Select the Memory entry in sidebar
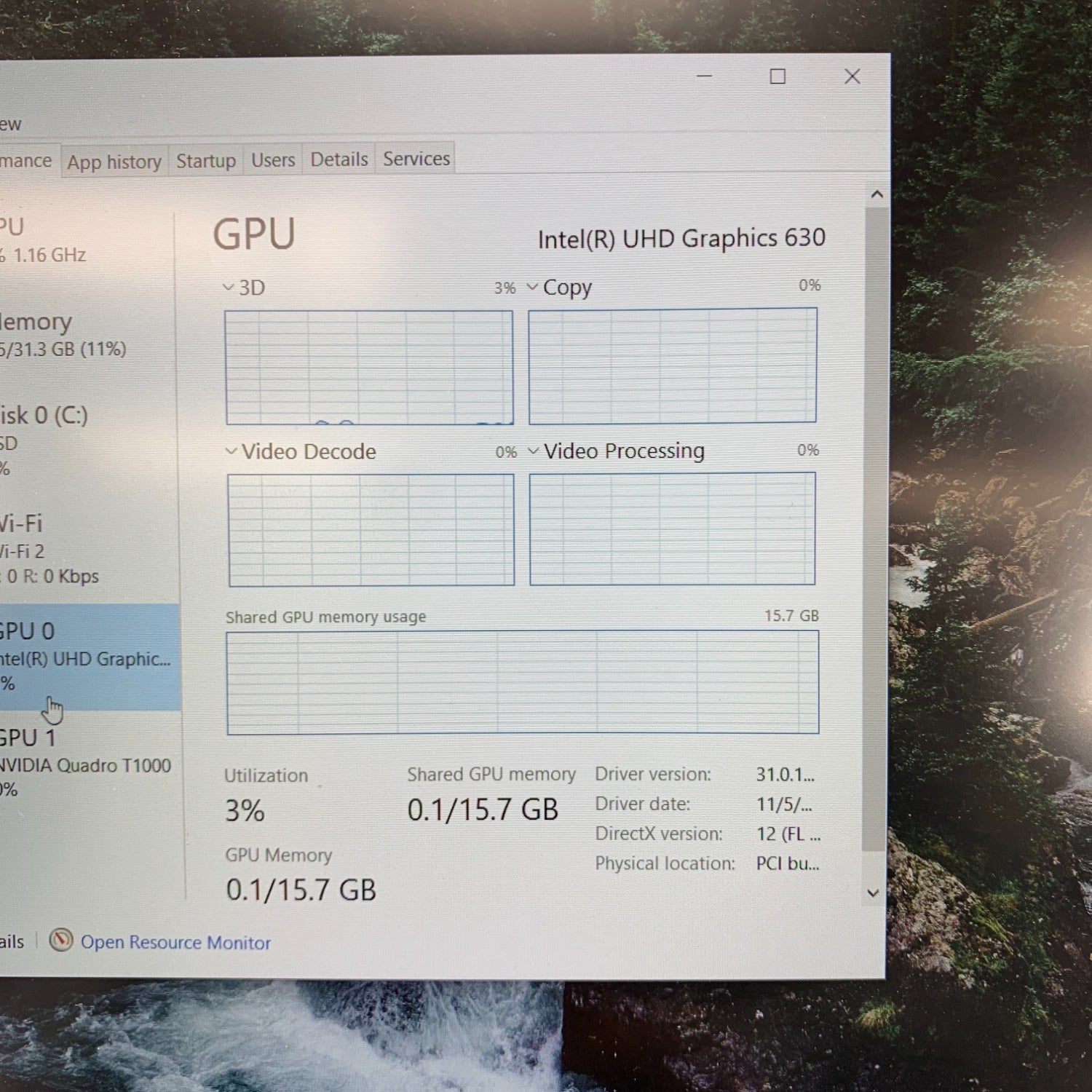 point(89,335)
